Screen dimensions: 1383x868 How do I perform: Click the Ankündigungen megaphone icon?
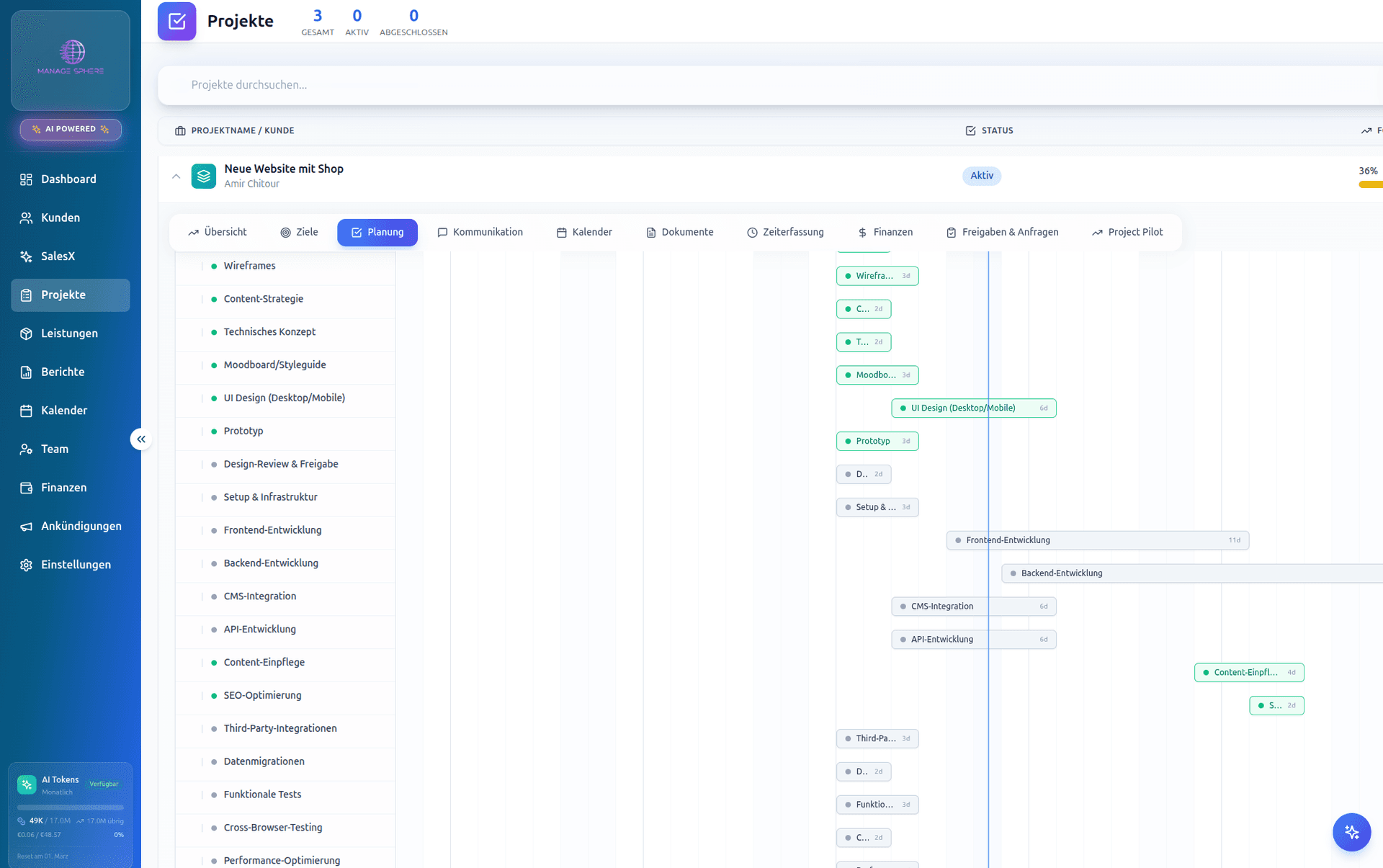coord(26,527)
